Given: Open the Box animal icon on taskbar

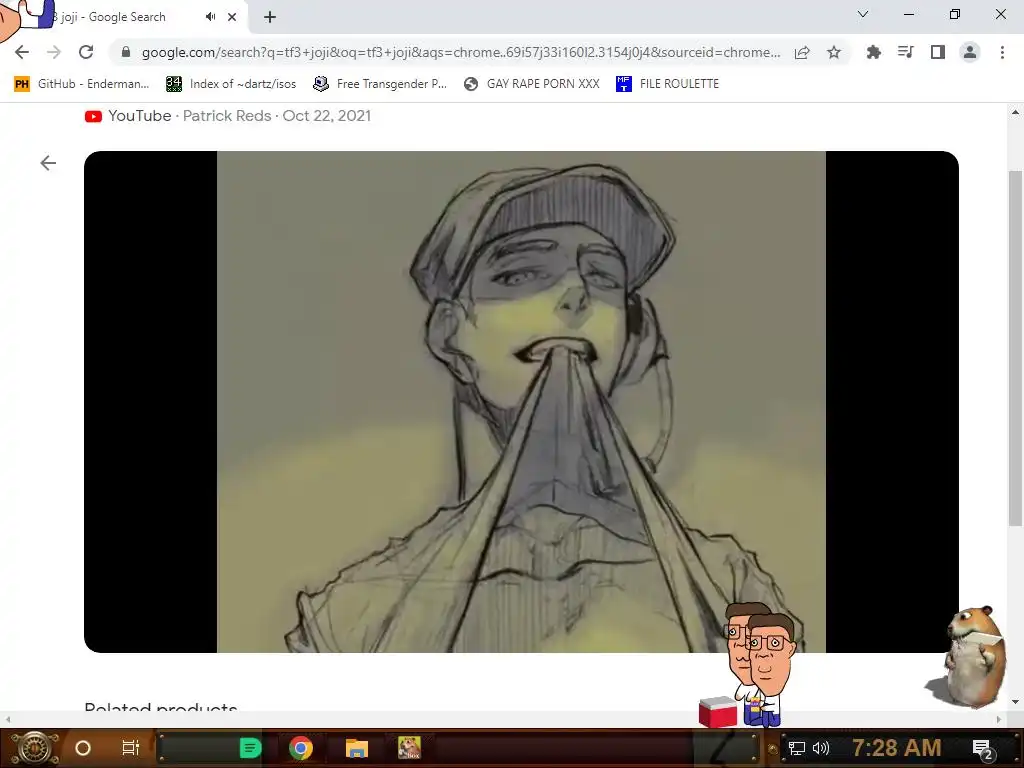Looking at the screenshot, I should pos(409,748).
